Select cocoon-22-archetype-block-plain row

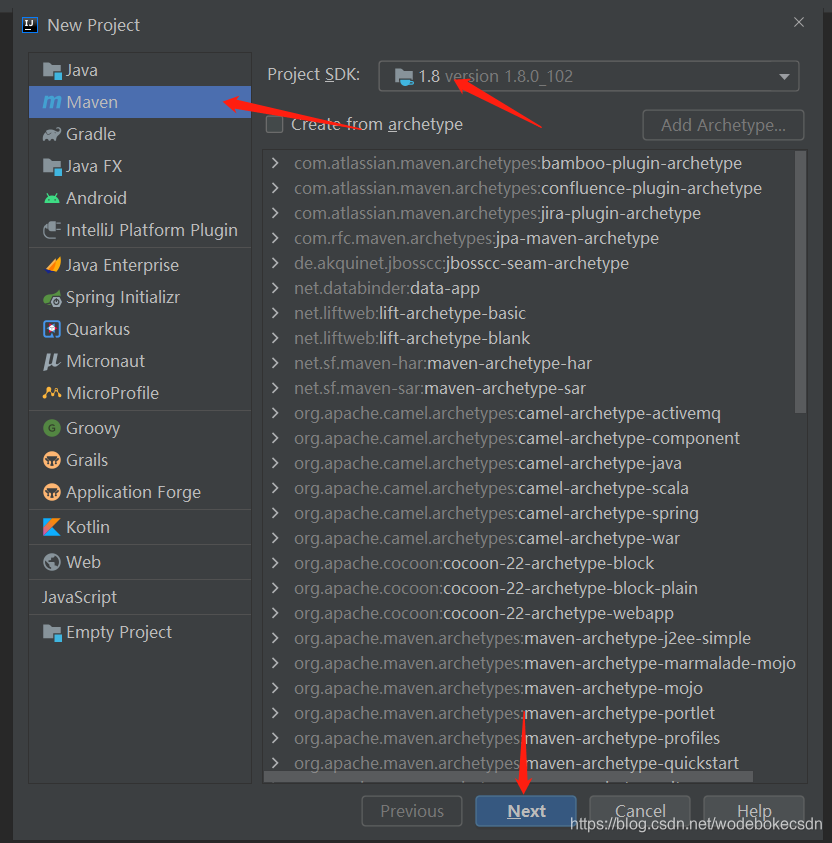point(529,588)
